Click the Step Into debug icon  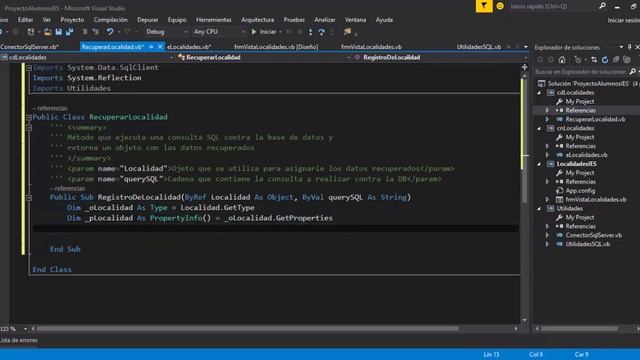pyautogui.click(x=311, y=32)
